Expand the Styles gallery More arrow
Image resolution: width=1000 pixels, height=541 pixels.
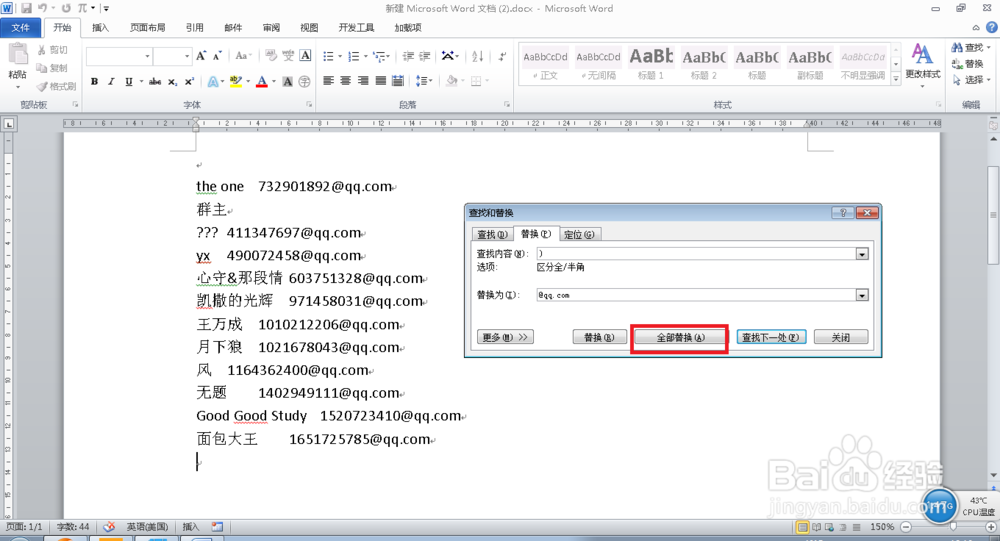tap(895, 79)
